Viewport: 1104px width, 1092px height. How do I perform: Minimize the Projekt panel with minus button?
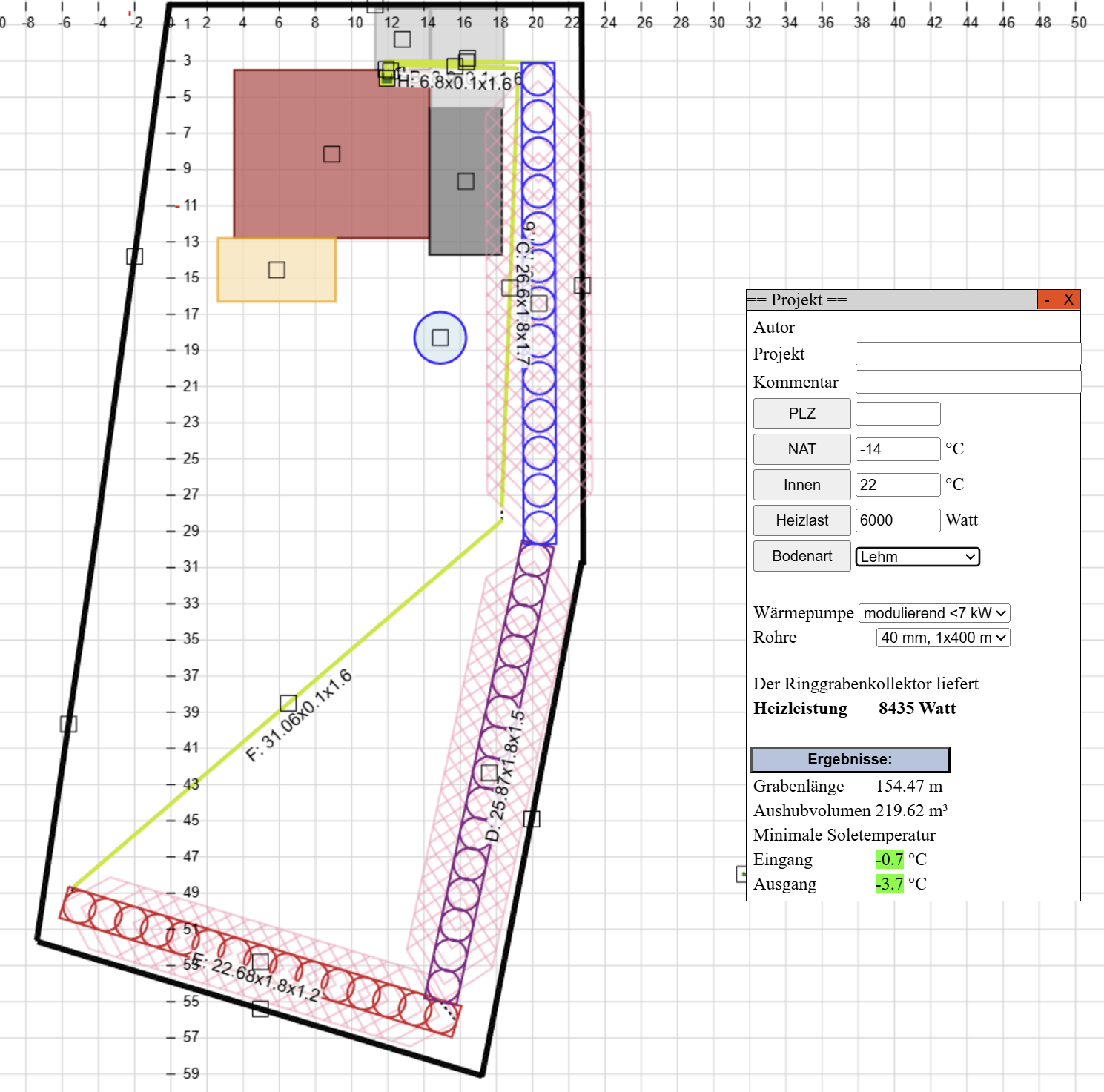[1046, 300]
